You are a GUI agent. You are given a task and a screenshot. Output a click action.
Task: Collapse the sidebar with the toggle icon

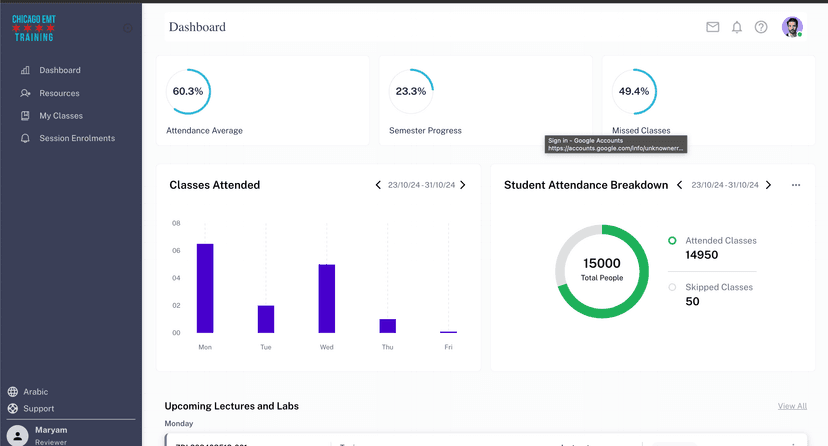click(127, 28)
